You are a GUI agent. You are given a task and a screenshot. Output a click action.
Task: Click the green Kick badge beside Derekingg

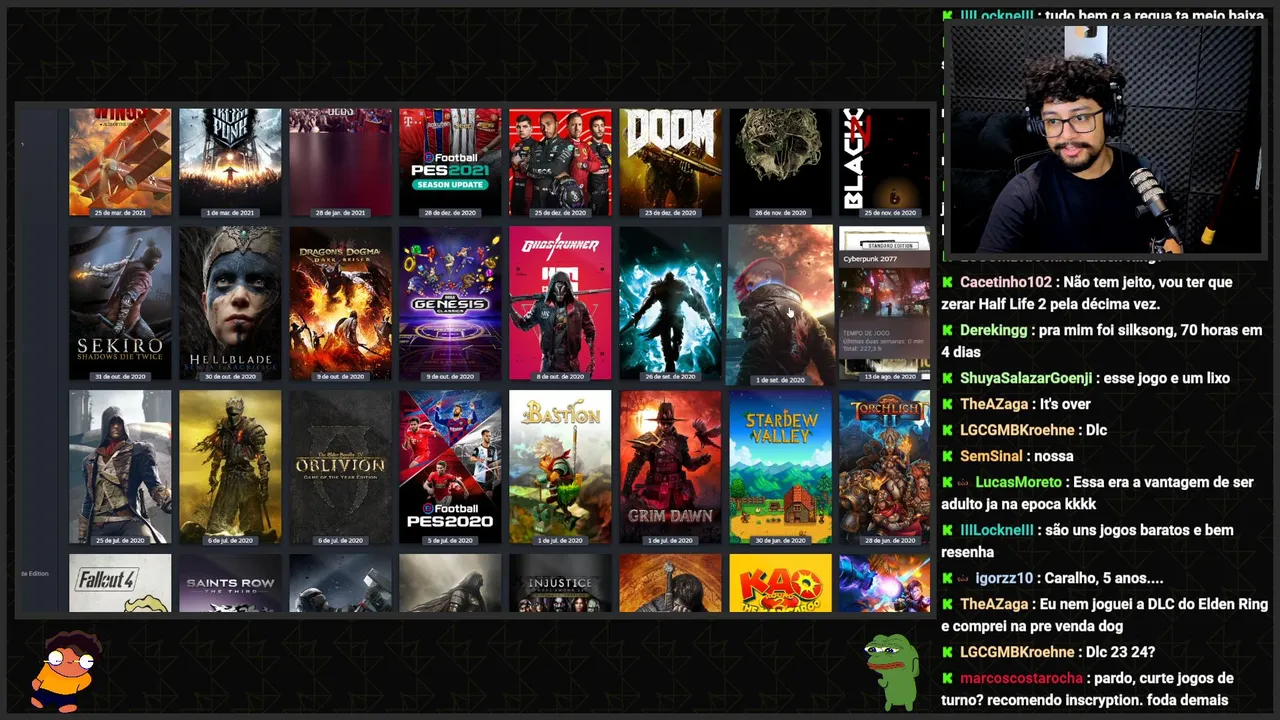(947, 330)
